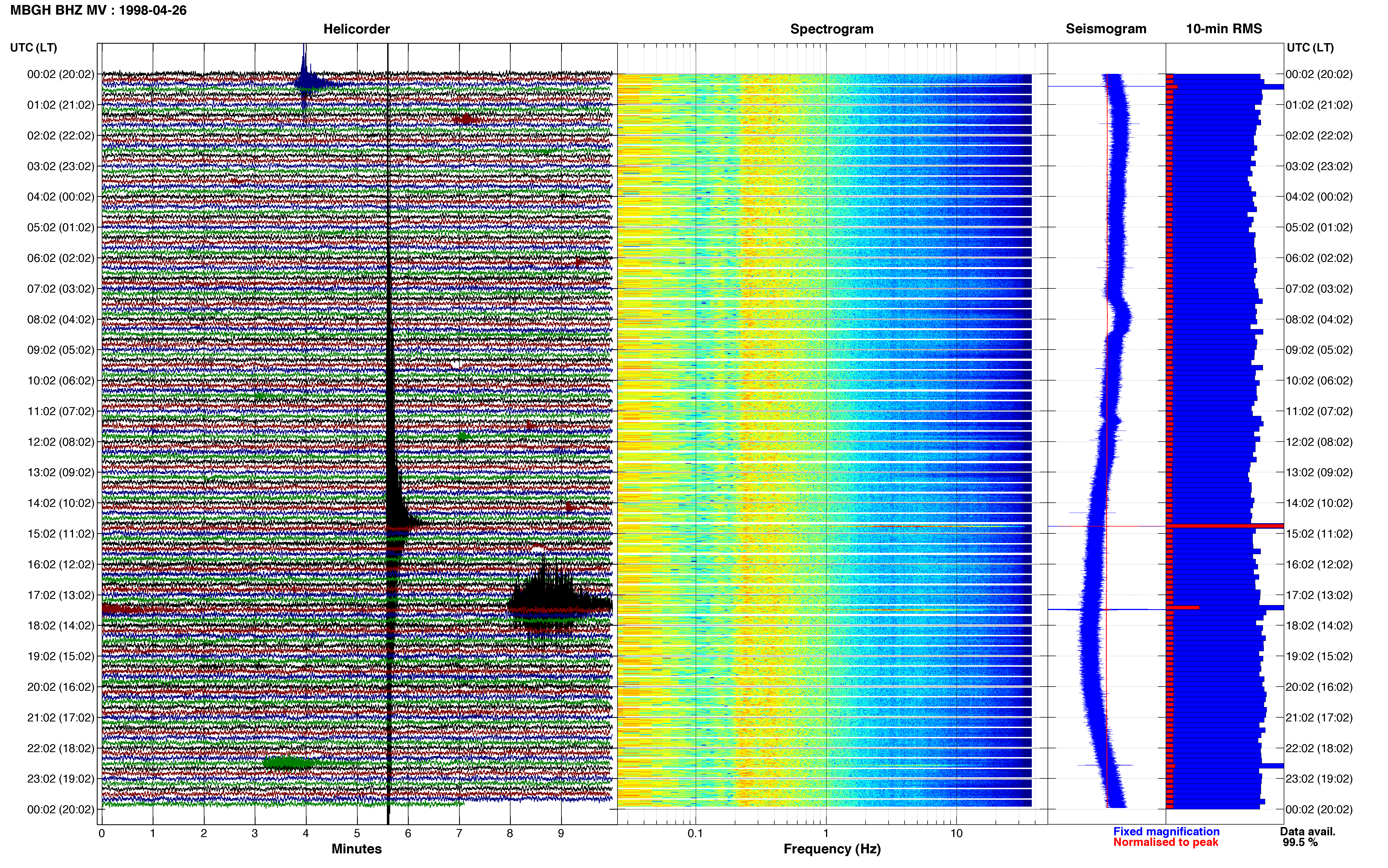Click the left time label '13:02 (09:02)'

60,472
